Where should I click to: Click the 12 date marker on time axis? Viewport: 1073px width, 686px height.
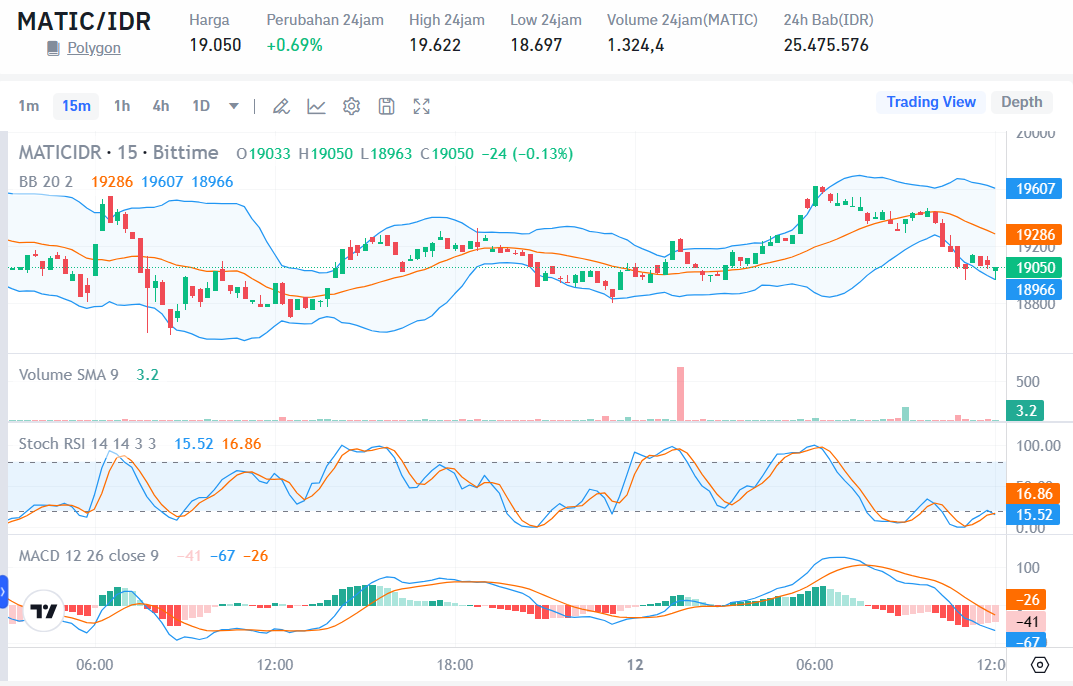pos(635,665)
